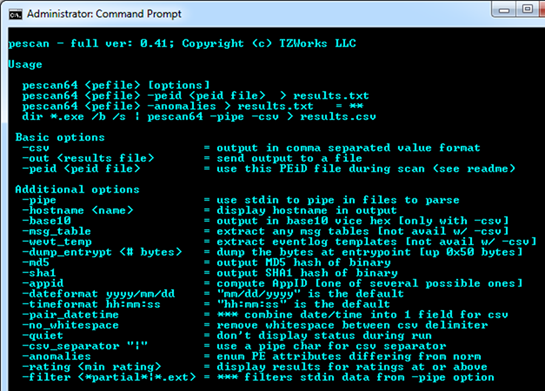Click the -anomalies option in Additional options
Screen dimensions: 545x391
(56, 357)
